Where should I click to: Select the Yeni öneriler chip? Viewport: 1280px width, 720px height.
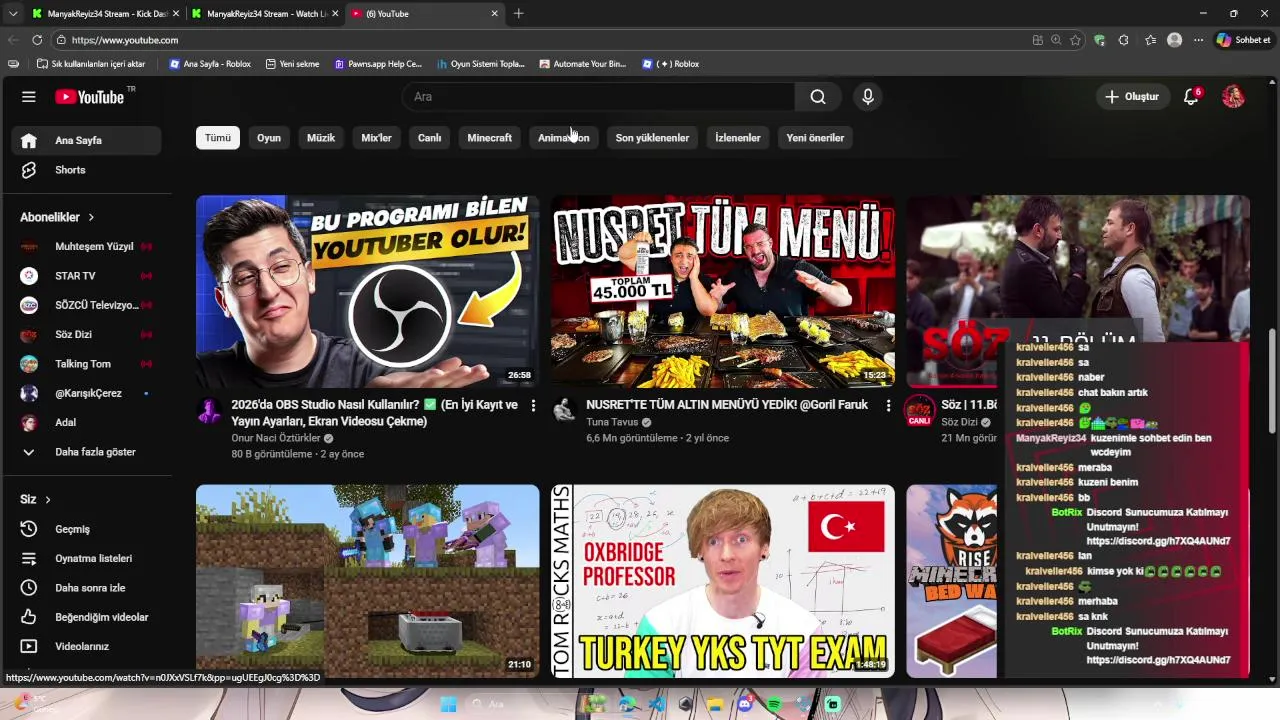tap(815, 138)
